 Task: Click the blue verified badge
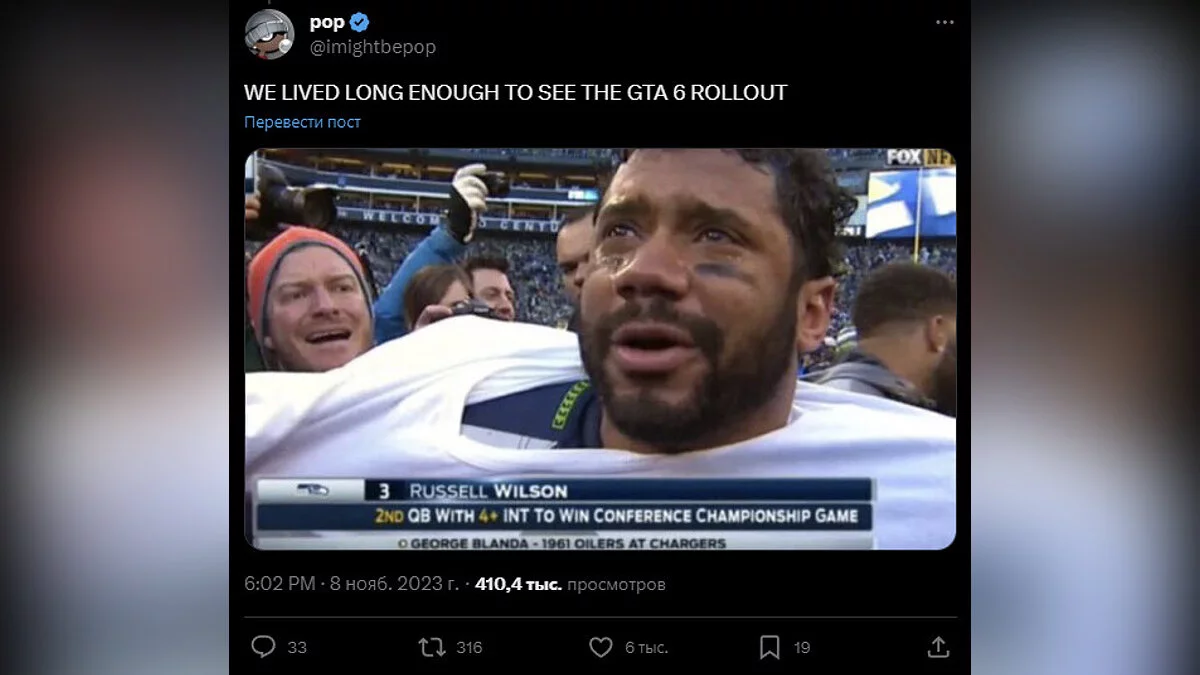[359, 23]
